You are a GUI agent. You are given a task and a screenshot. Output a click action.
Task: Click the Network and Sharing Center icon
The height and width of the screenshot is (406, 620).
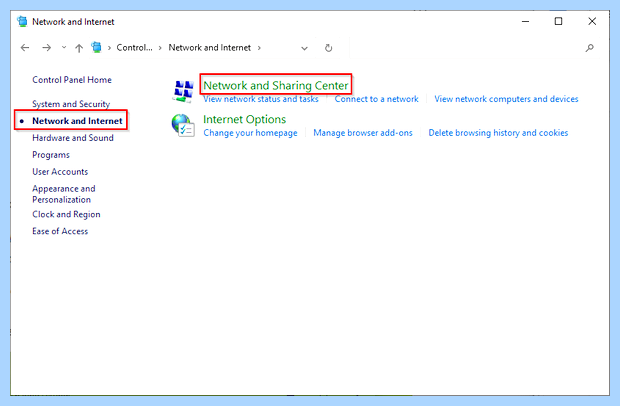coord(183,91)
